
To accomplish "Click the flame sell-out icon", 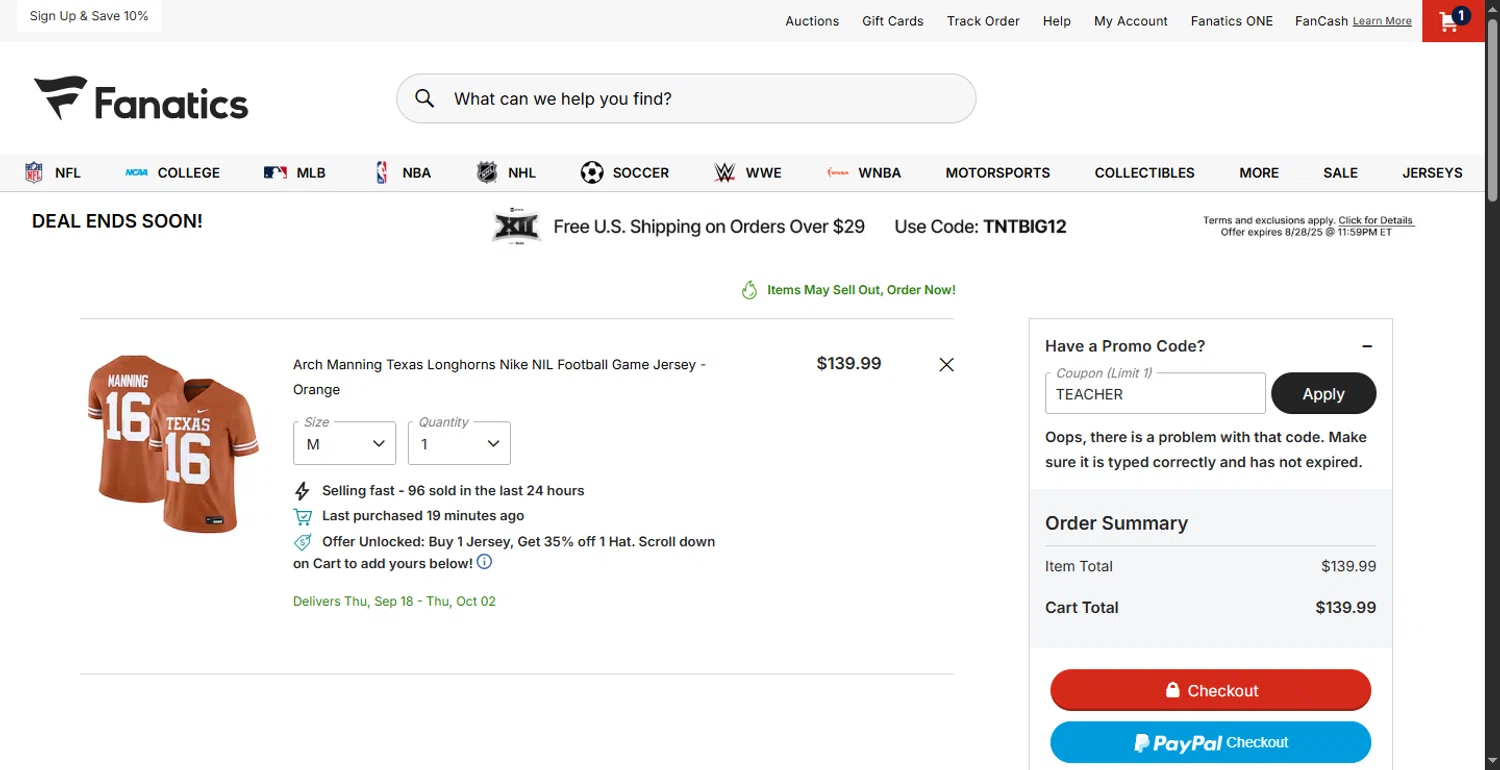I will coord(749,290).
